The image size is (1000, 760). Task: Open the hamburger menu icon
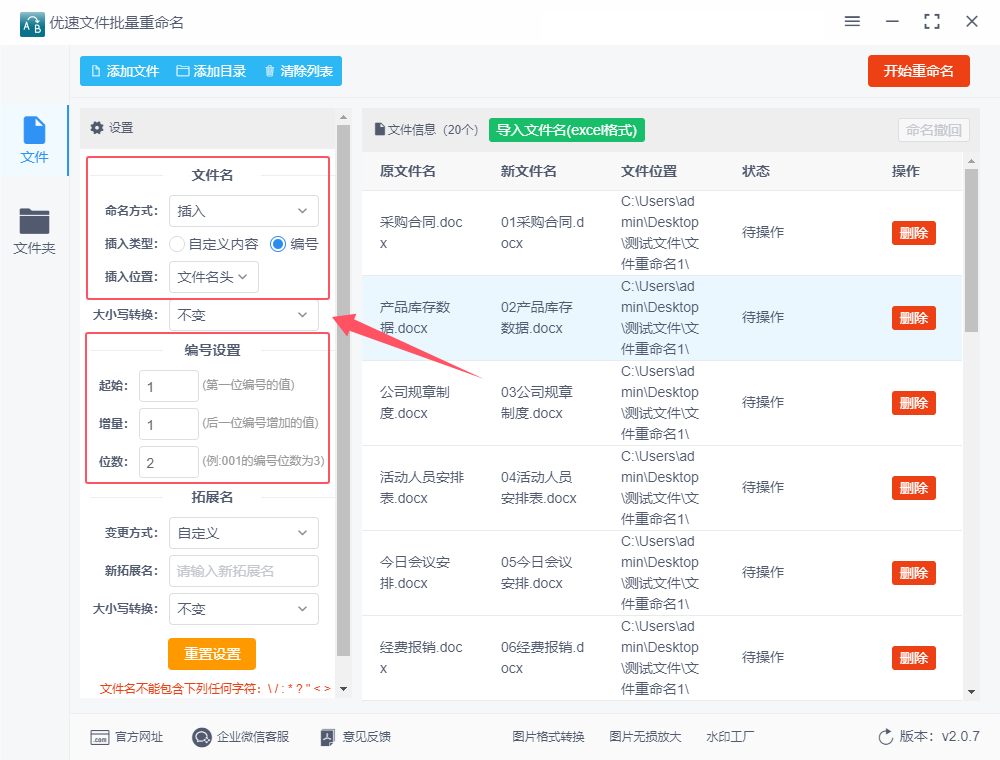tap(852, 22)
